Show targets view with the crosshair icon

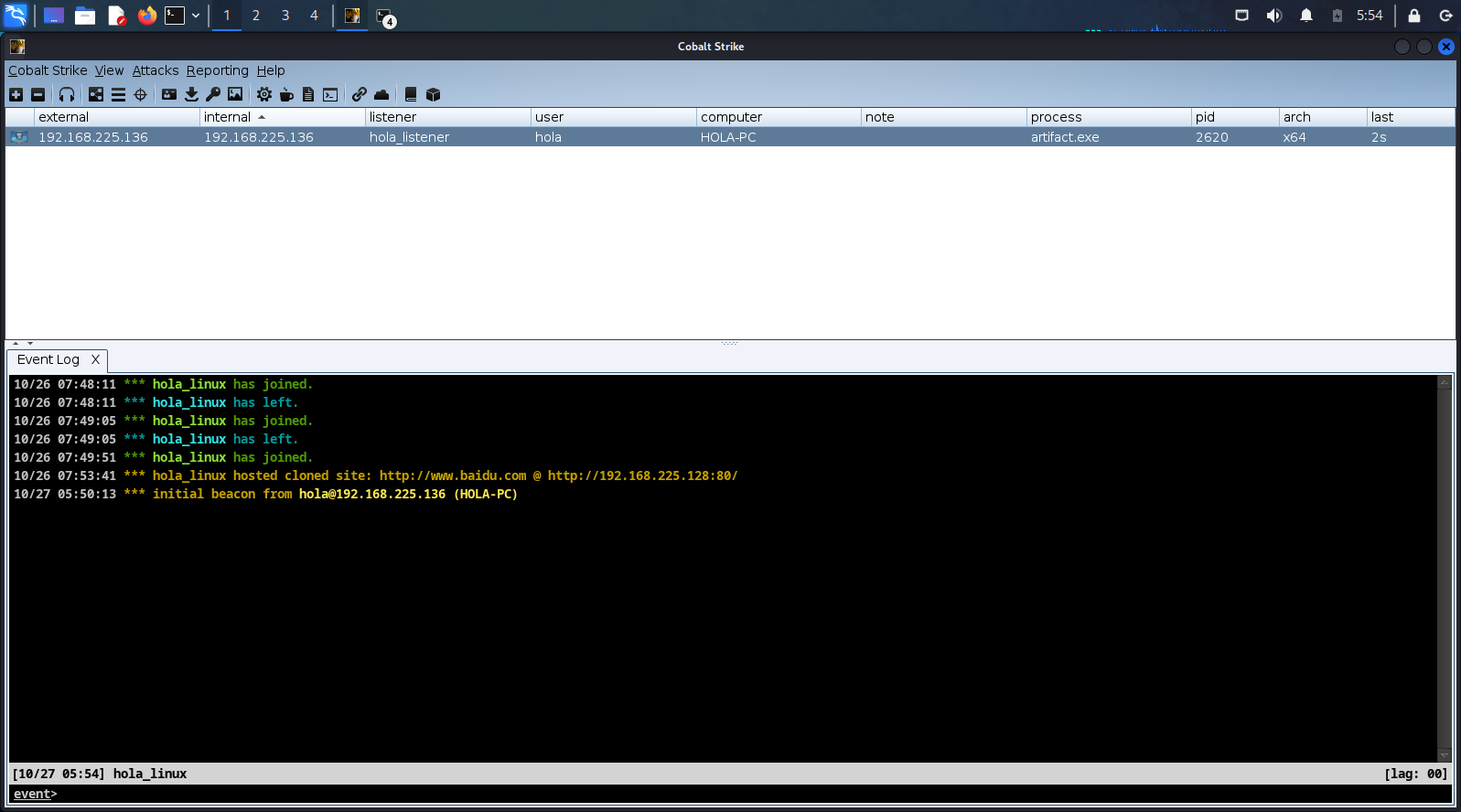click(x=140, y=94)
